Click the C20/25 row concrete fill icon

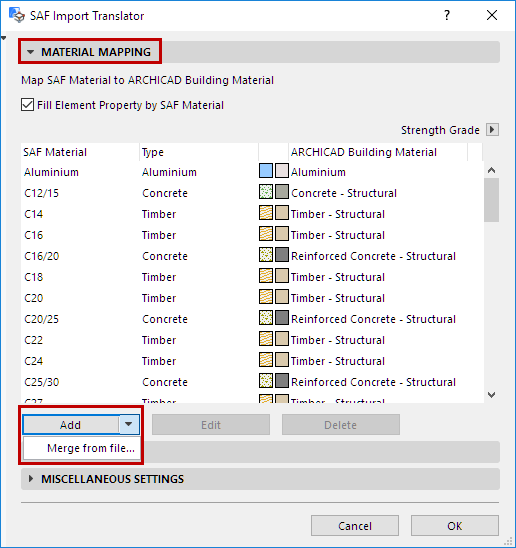click(x=266, y=318)
